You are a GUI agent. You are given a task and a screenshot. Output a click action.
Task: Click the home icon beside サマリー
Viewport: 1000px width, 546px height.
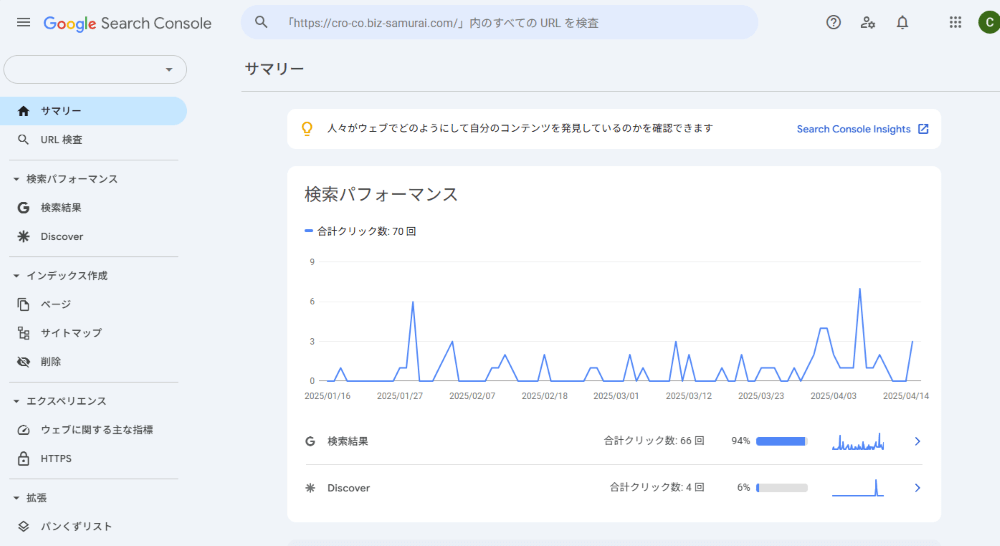[x=24, y=111]
